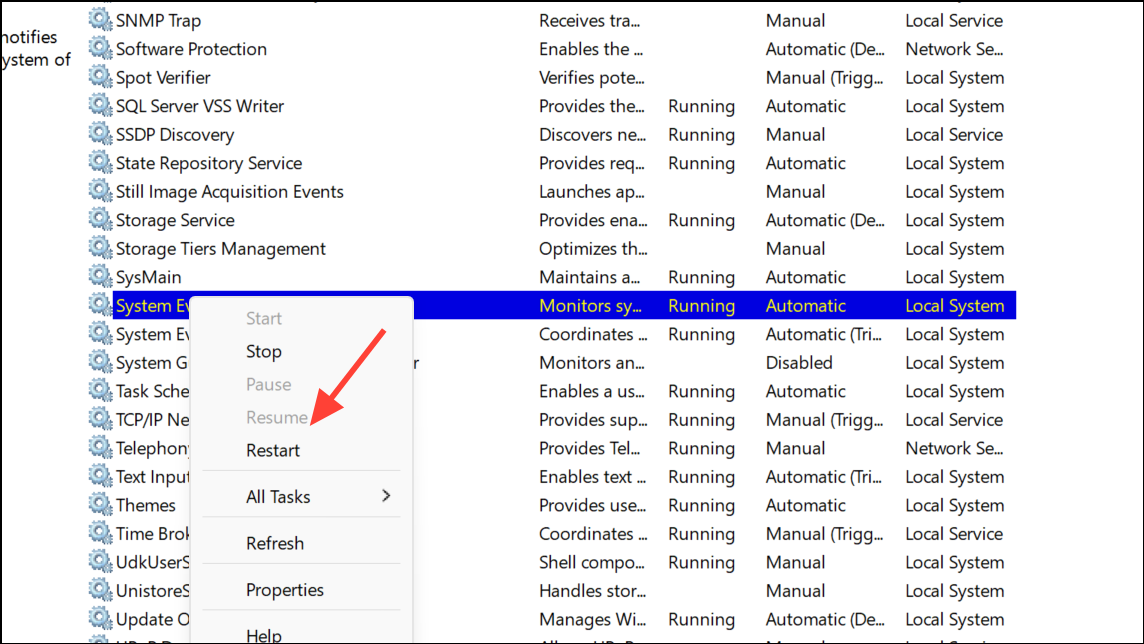The width and height of the screenshot is (1144, 644).
Task: Click the 'Enables text ...' description cell
Action: tap(592, 477)
